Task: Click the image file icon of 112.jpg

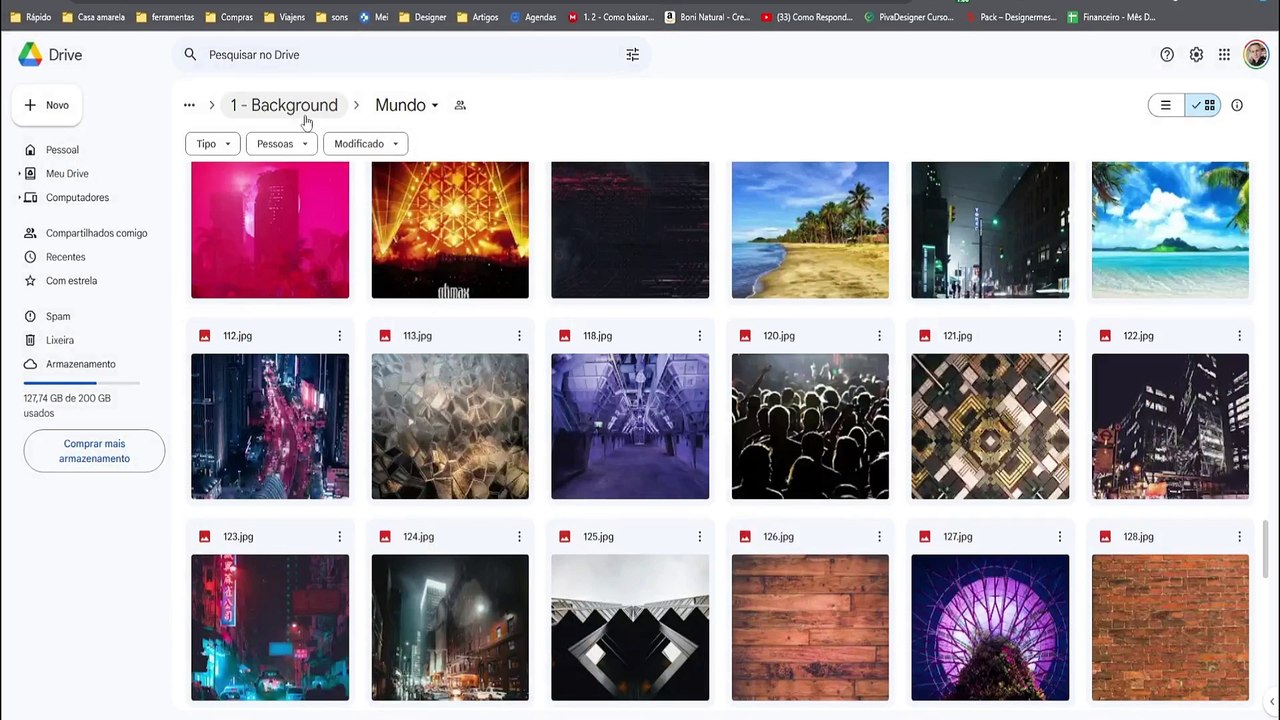Action: pyautogui.click(x=205, y=336)
